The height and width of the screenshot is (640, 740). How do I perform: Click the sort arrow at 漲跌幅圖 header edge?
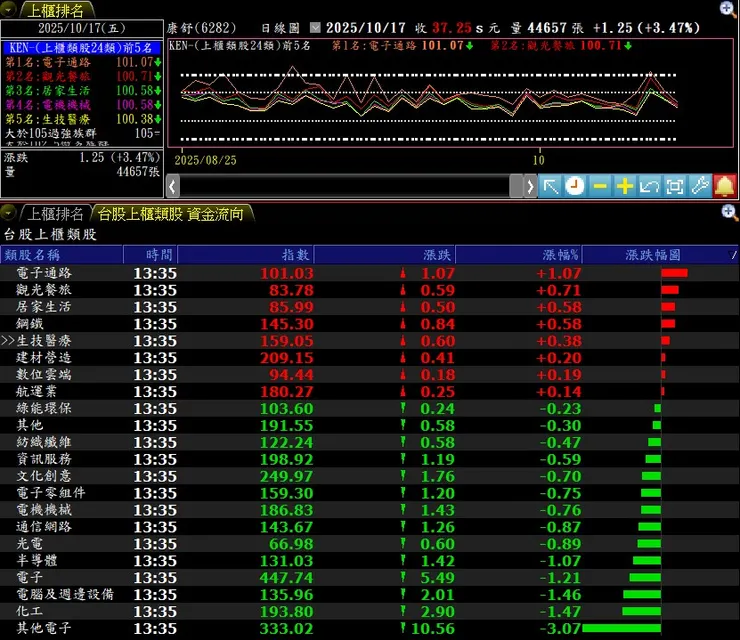pos(733,255)
